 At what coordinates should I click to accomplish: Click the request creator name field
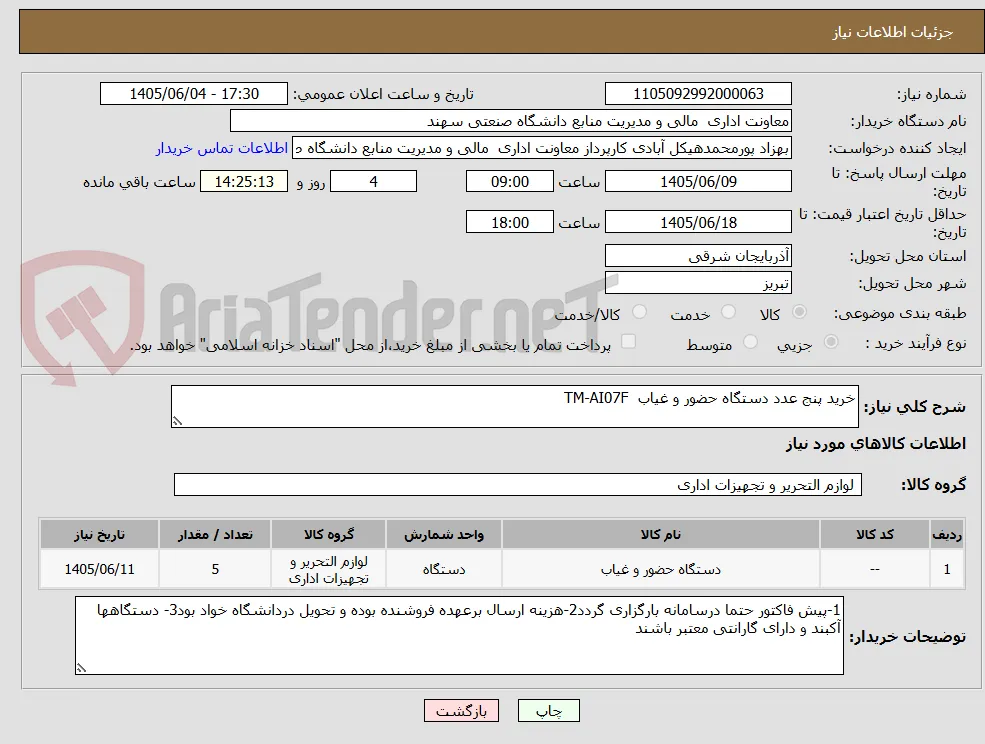point(542,148)
